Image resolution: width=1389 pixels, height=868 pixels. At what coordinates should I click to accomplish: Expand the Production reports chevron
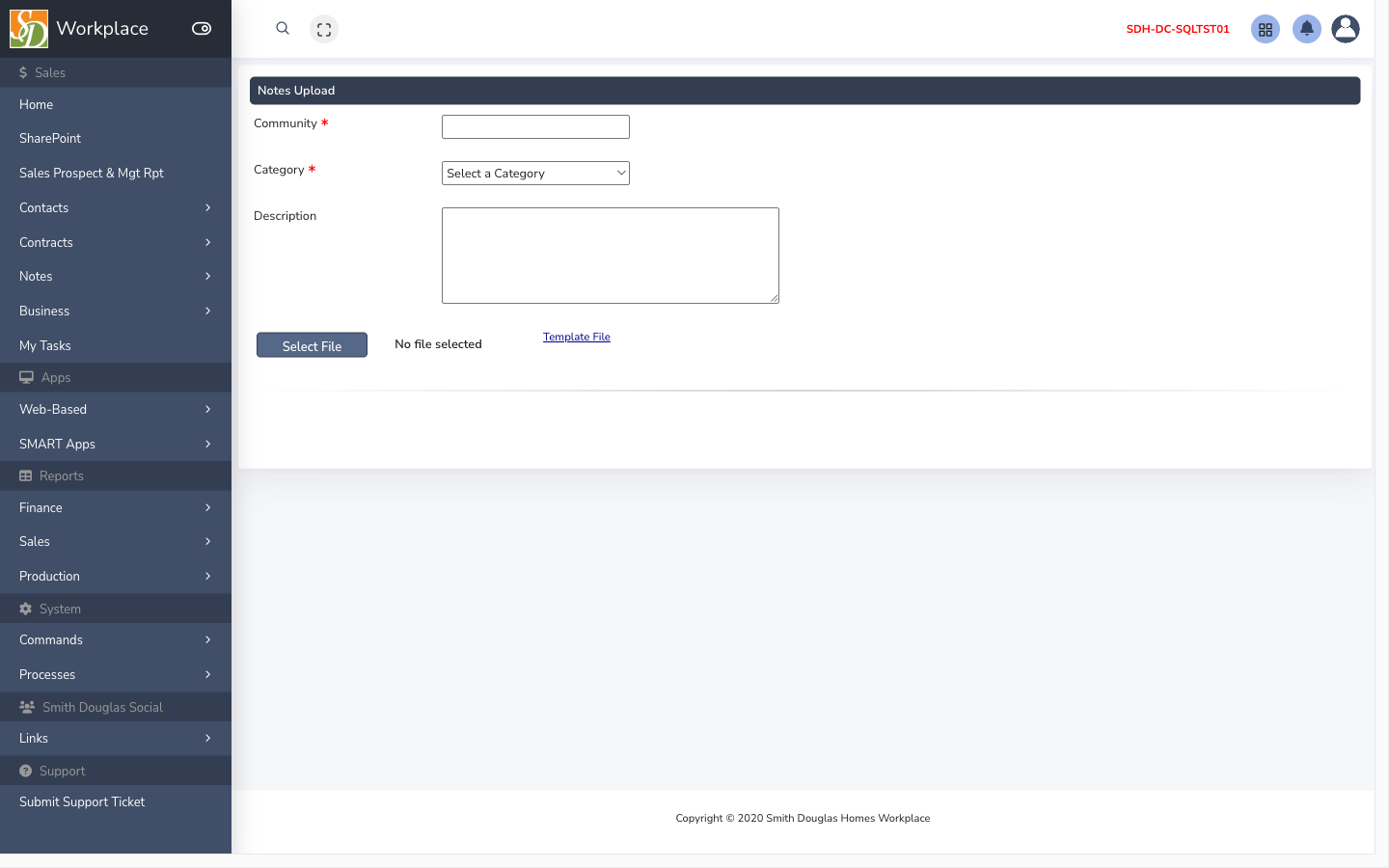tap(207, 577)
